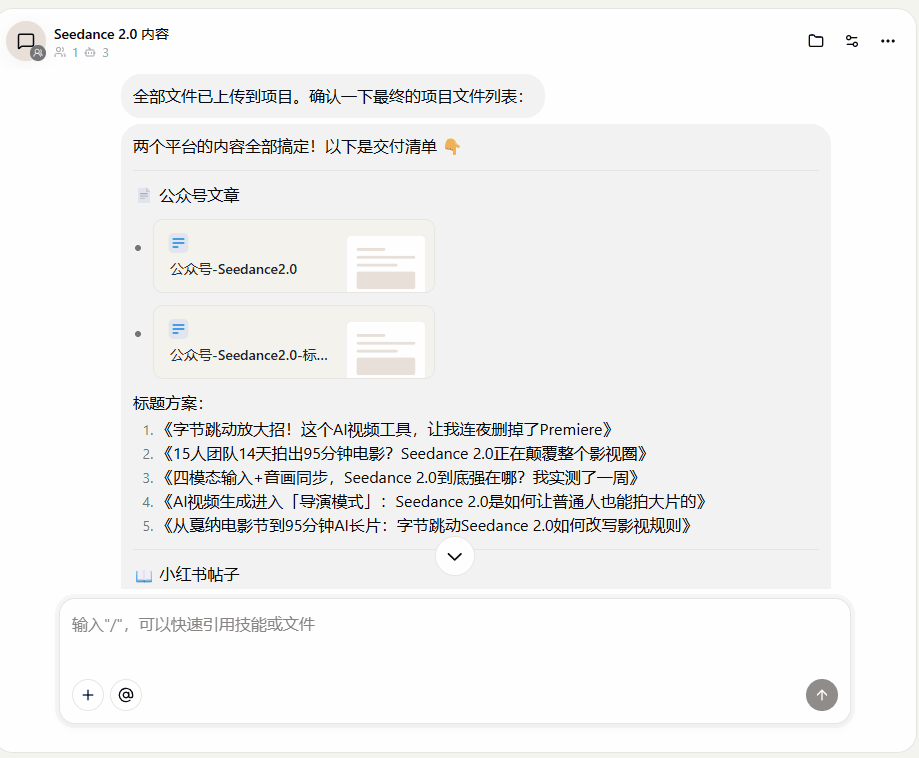The height and width of the screenshot is (758, 919).
Task: Click the plus attachment button
Action: [x=88, y=695]
